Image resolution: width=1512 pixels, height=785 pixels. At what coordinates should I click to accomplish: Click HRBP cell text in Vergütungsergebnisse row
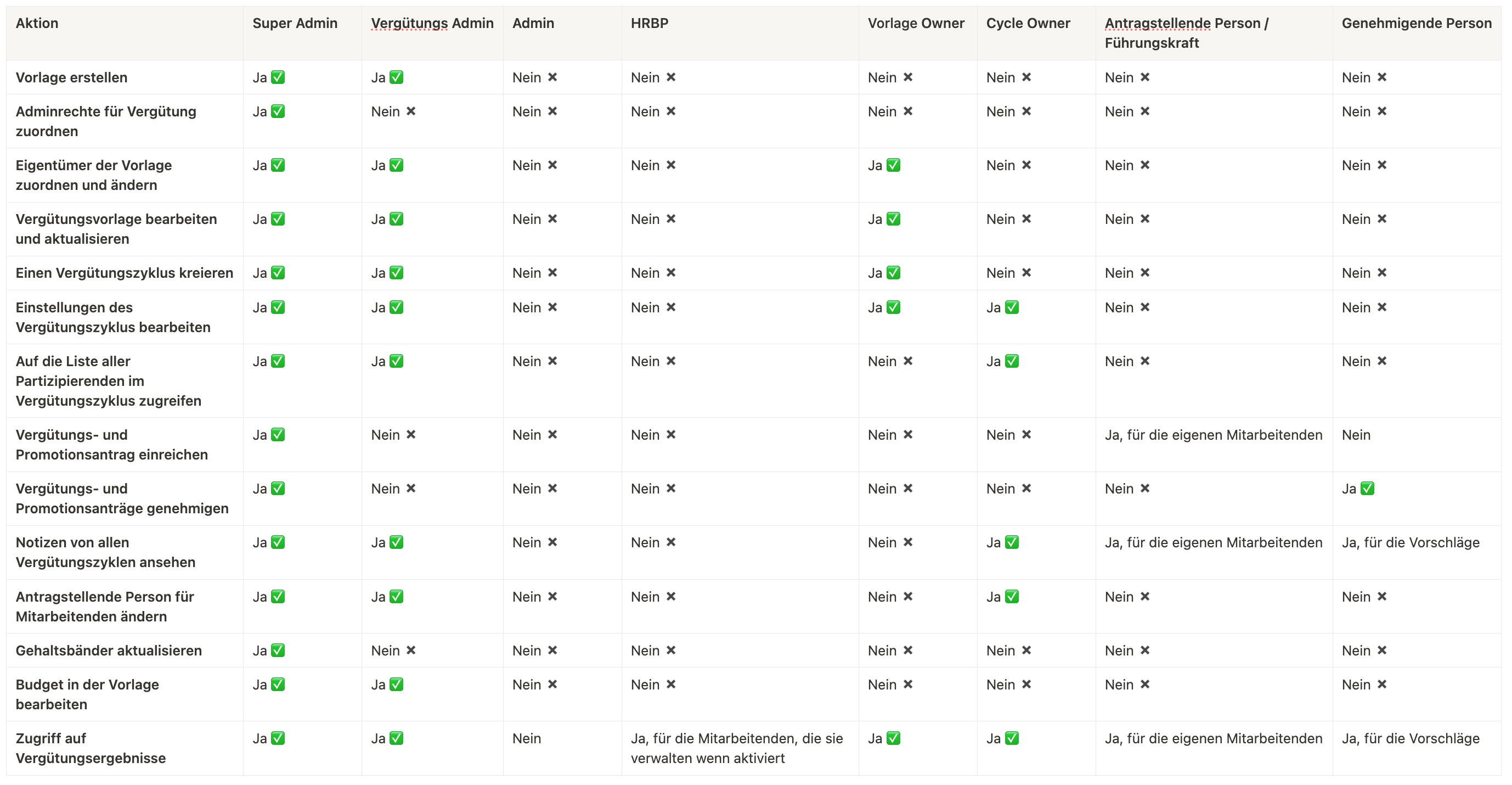pyautogui.click(x=737, y=748)
